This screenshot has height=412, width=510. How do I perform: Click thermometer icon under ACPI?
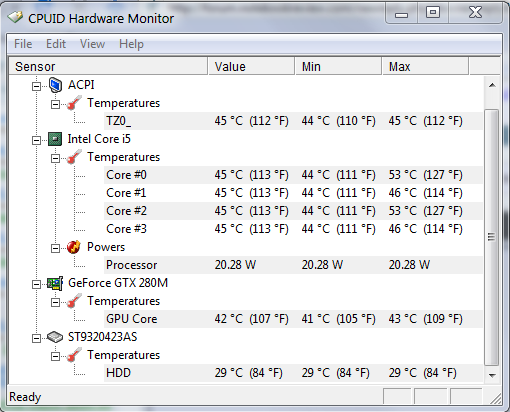click(x=74, y=103)
